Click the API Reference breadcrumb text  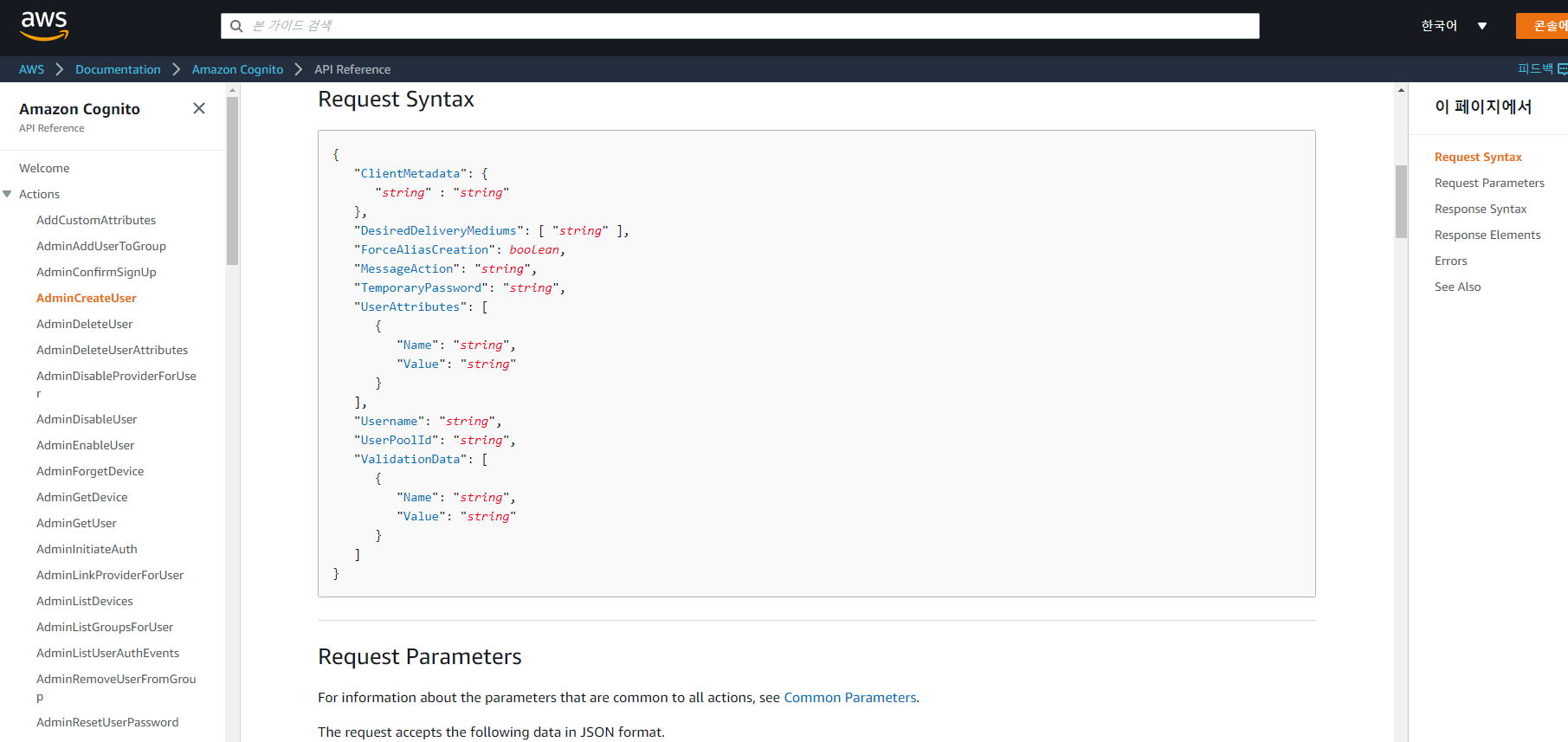click(x=352, y=69)
